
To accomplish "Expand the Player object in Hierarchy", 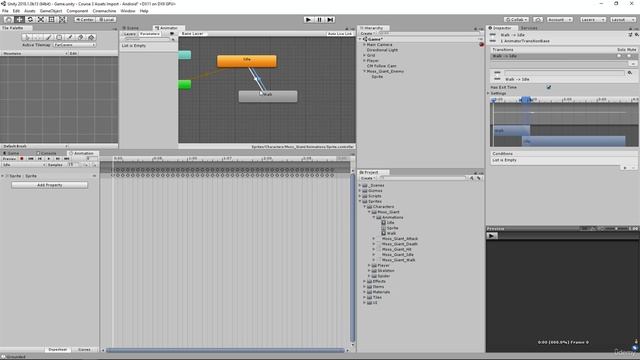I will 364,60.
